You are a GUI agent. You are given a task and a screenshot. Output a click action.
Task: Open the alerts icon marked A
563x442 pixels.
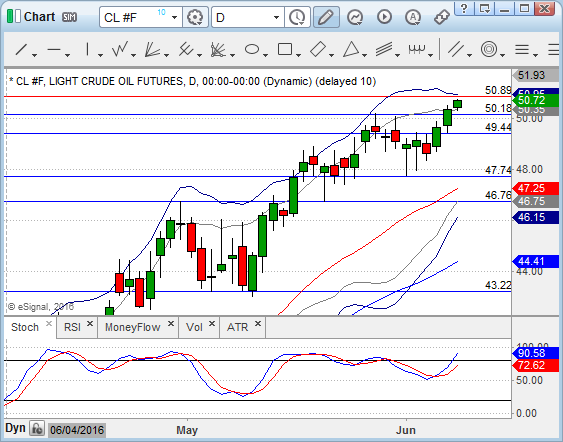(x=413, y=17)
